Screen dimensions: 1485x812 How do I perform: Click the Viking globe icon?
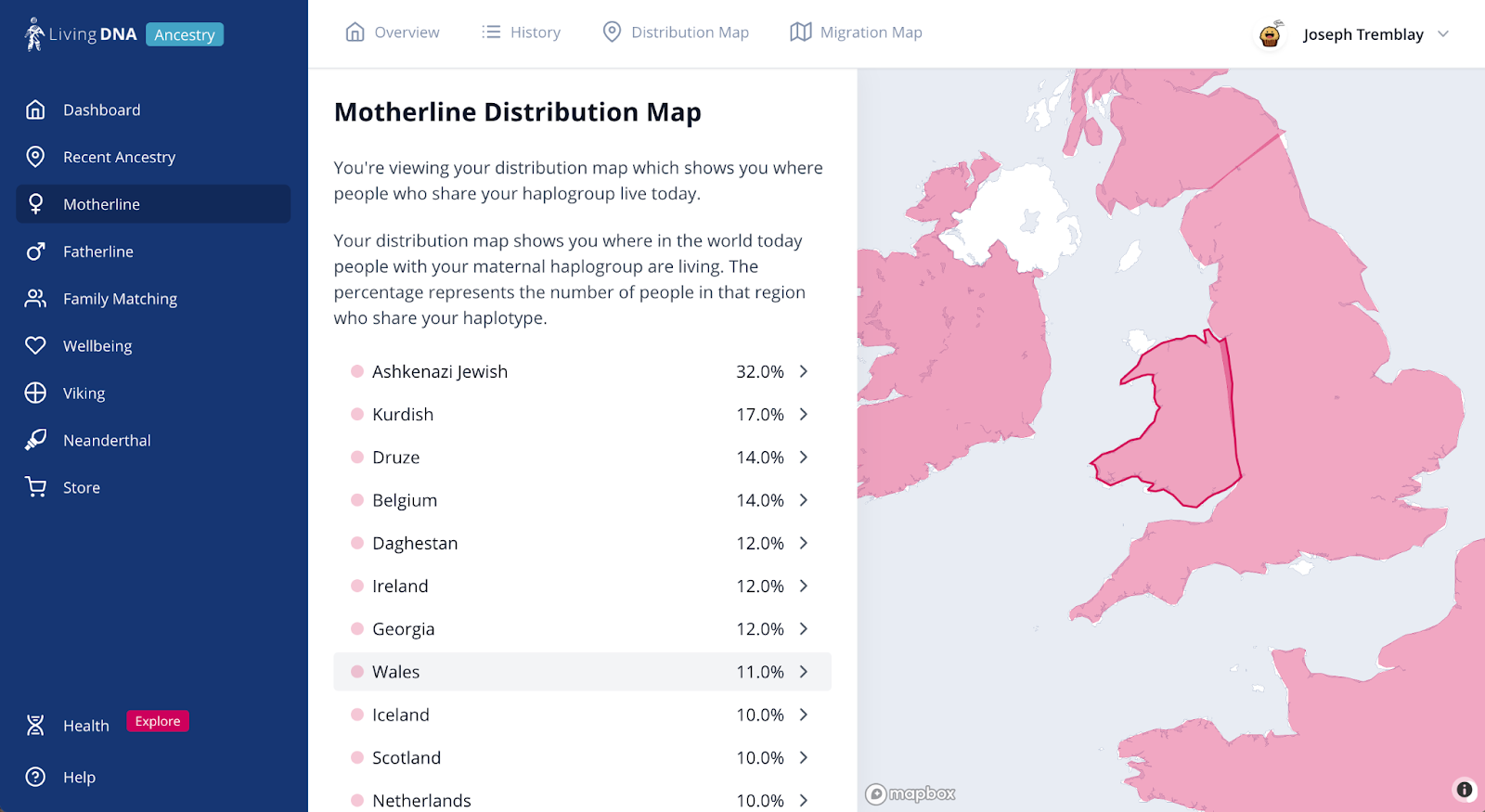35,393
